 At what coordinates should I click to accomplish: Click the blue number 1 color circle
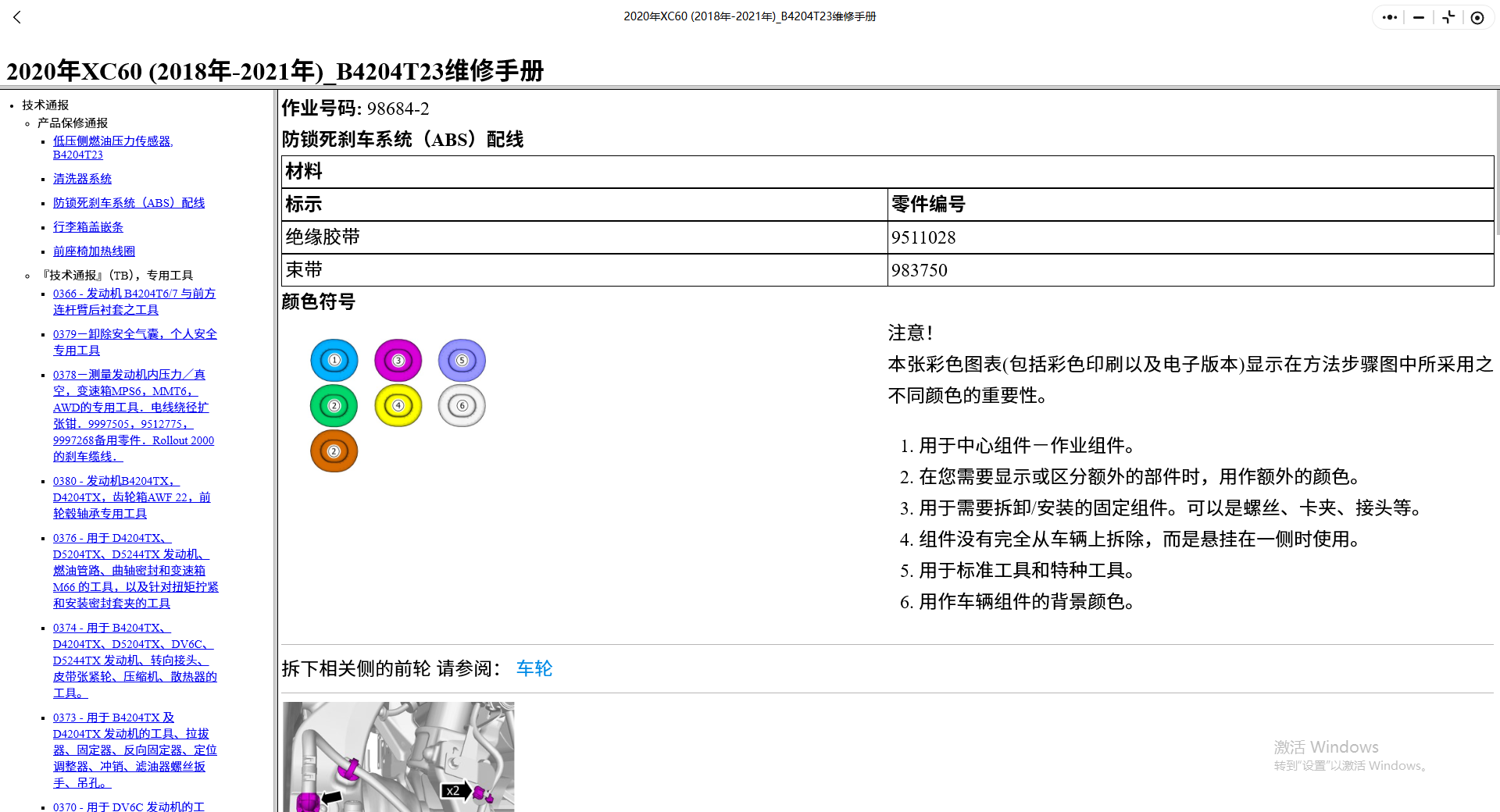pyautogui.click(x=334, y=360)
